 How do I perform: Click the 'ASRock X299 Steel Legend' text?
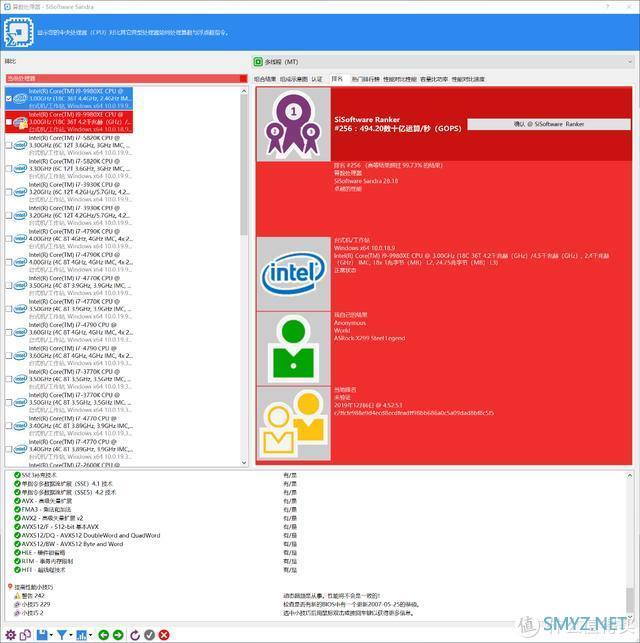tap(369, 338)
